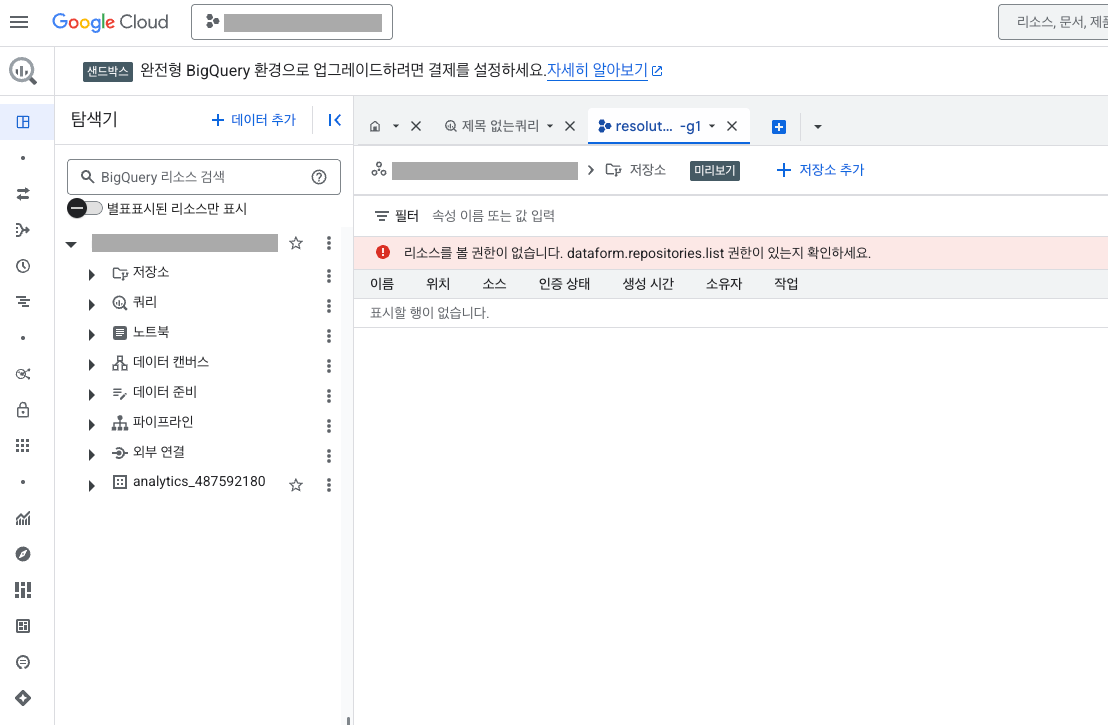This screenshot has width=1108, height=725.
Task: Click the 데이터 추가 button
Action: pos(254,120)
